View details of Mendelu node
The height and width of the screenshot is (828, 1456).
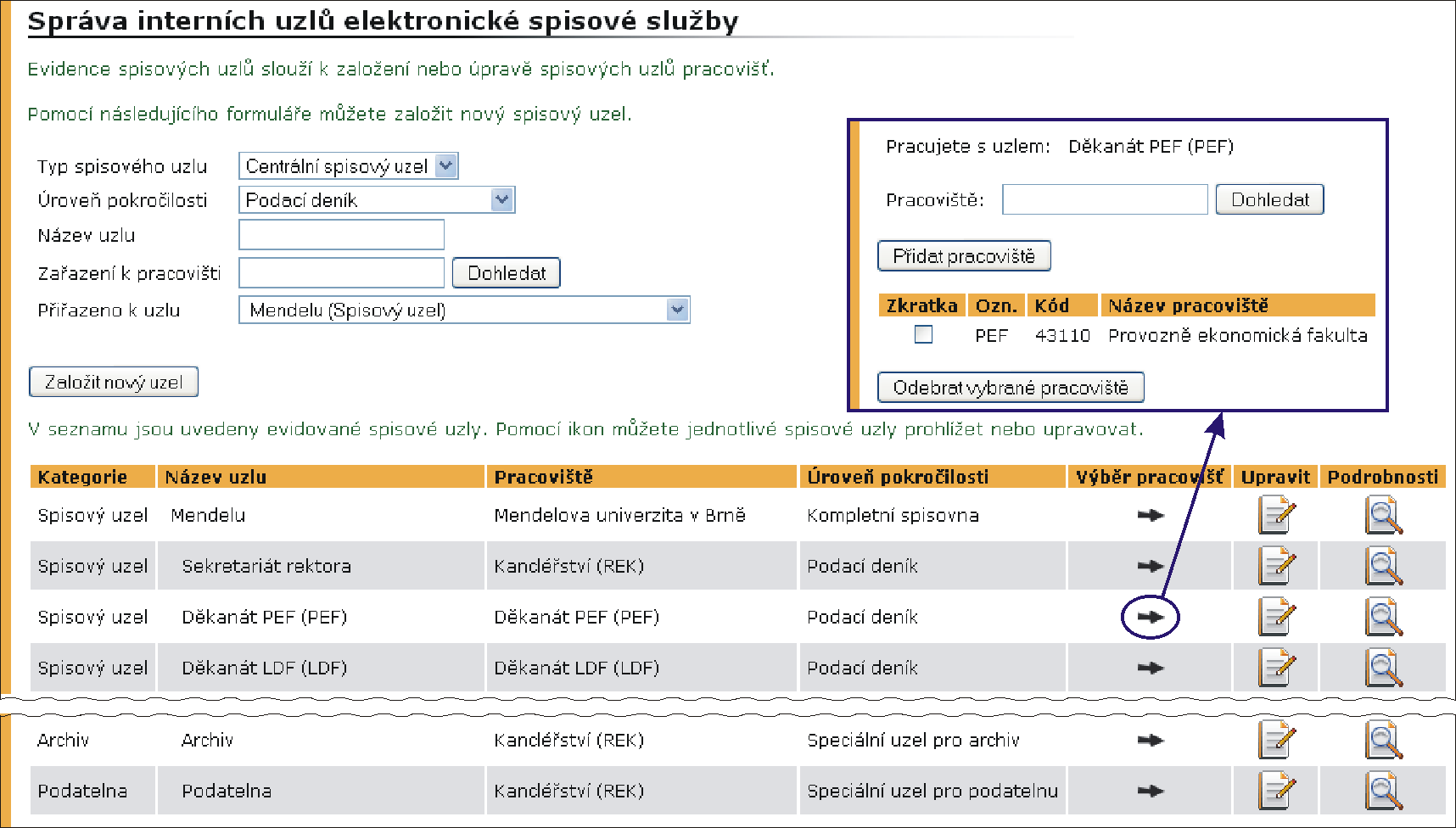(1383, 516)
